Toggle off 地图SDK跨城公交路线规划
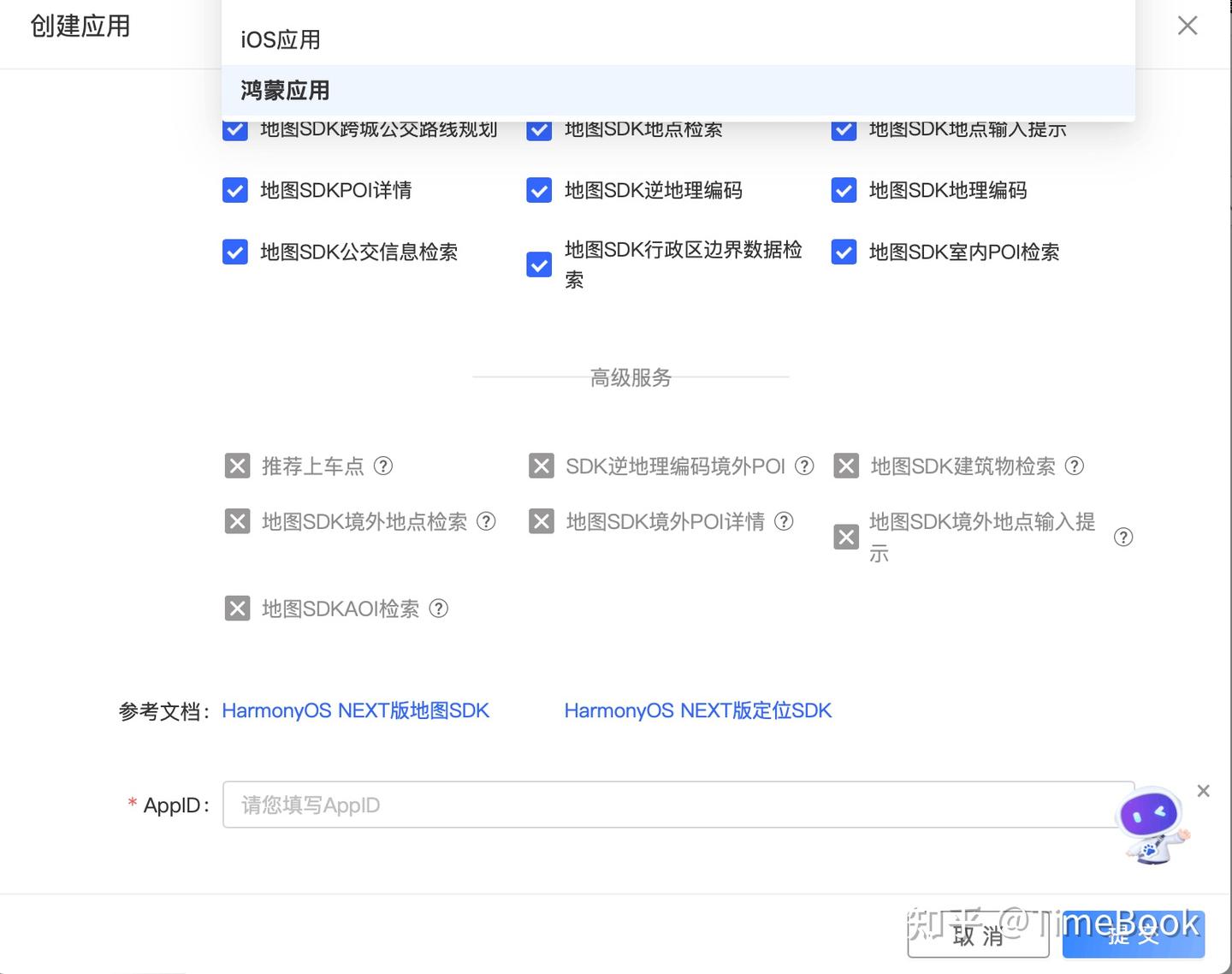Image resolution: width=1232 pixels, height=974 pixels. [x=234, y=129]
